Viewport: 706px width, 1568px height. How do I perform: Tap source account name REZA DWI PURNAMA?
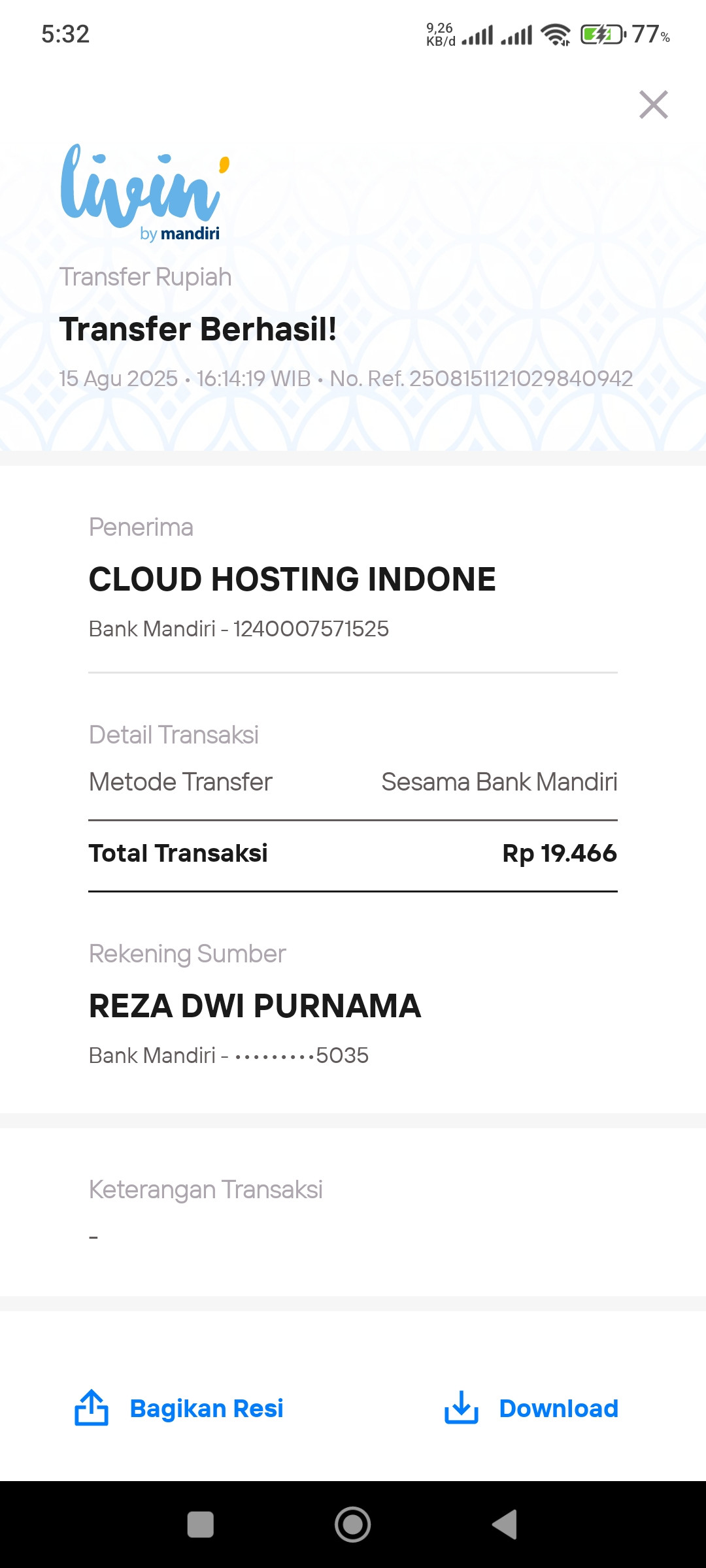[x=255, y=1006]
